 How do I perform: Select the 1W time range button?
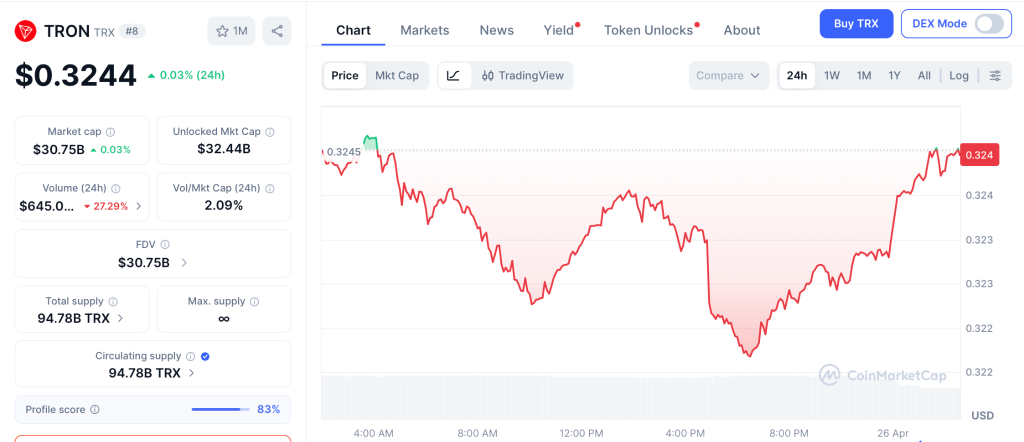(x=832, y=75)
